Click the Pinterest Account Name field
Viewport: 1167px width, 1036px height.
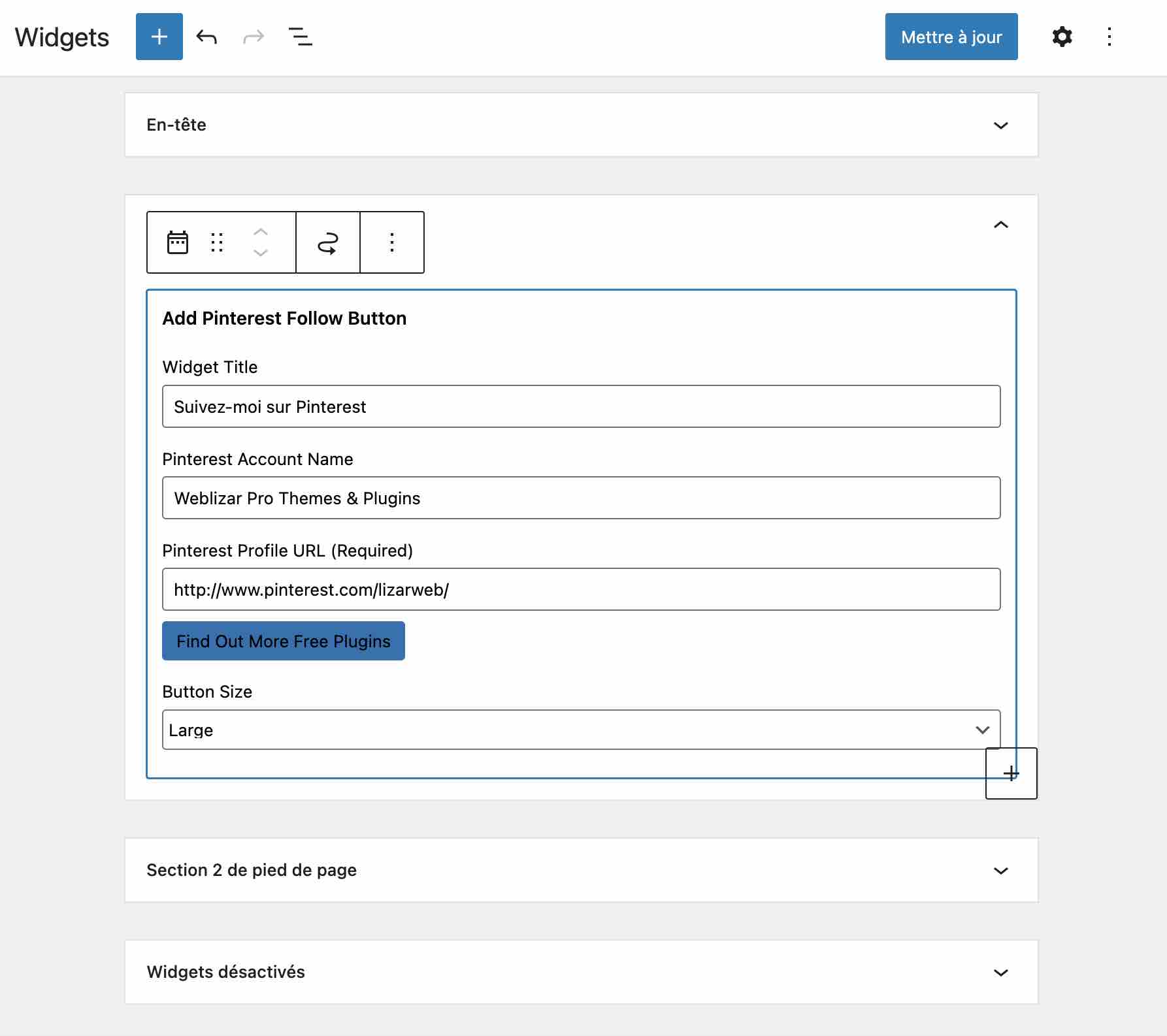click(x=582, y=498)
